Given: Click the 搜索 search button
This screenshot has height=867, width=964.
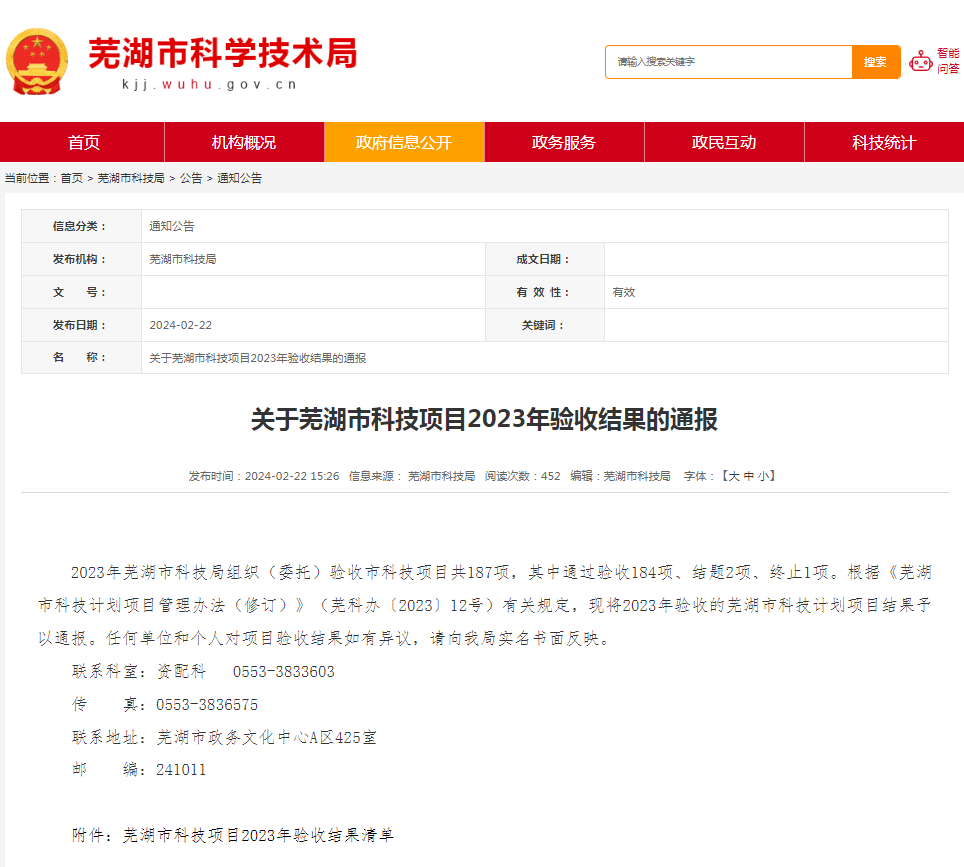Looking at the screenshot, I should 875,62.
